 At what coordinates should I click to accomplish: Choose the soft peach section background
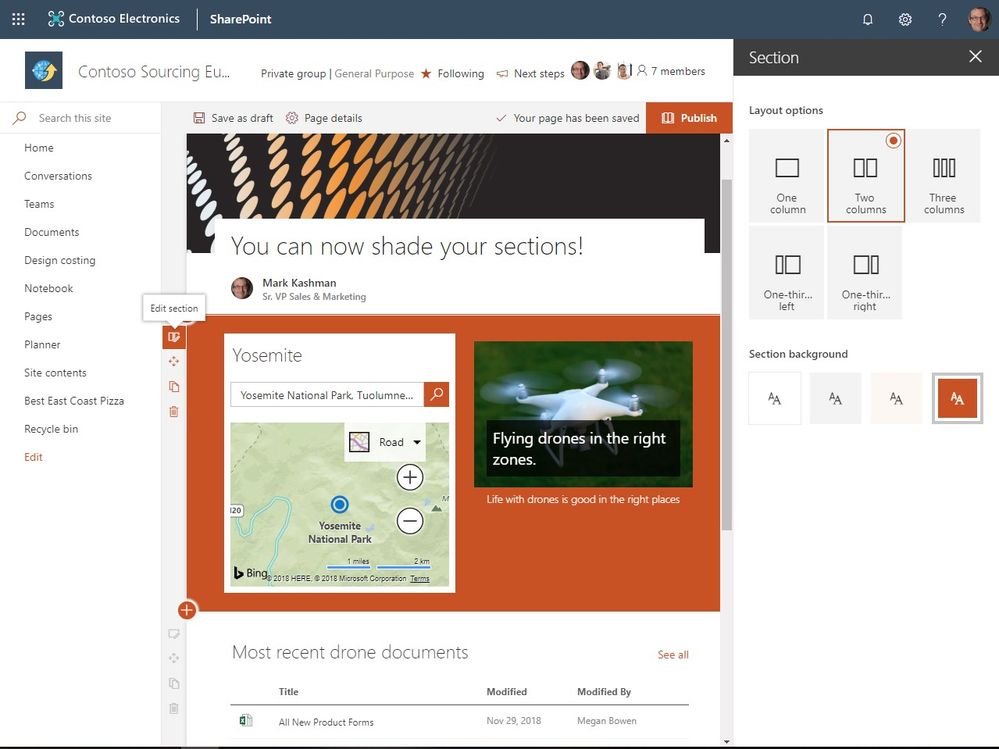pyautogui.click(x=896, y=398)
